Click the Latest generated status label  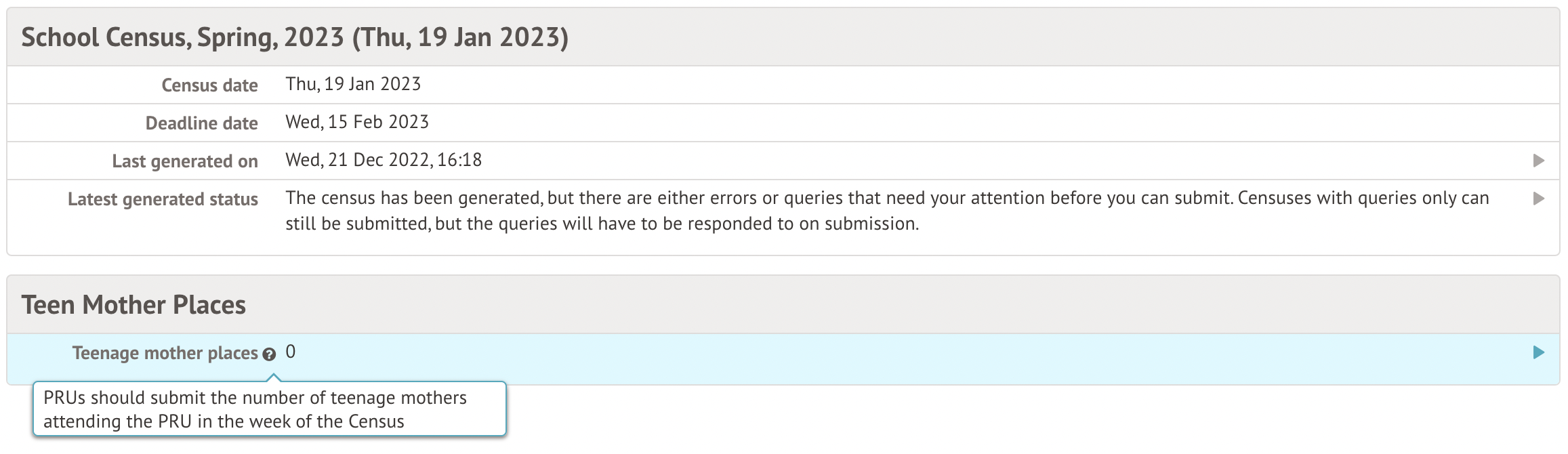163,199
